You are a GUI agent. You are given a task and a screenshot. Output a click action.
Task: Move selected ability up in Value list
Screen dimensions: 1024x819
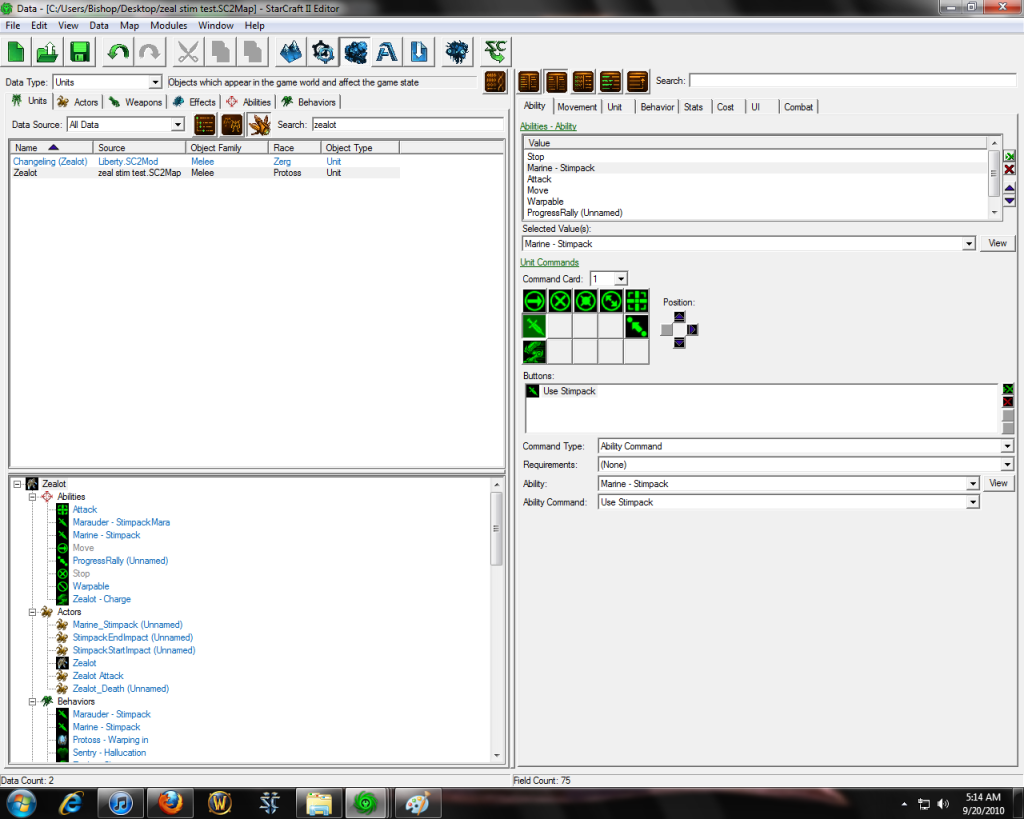pos(1010,188)
